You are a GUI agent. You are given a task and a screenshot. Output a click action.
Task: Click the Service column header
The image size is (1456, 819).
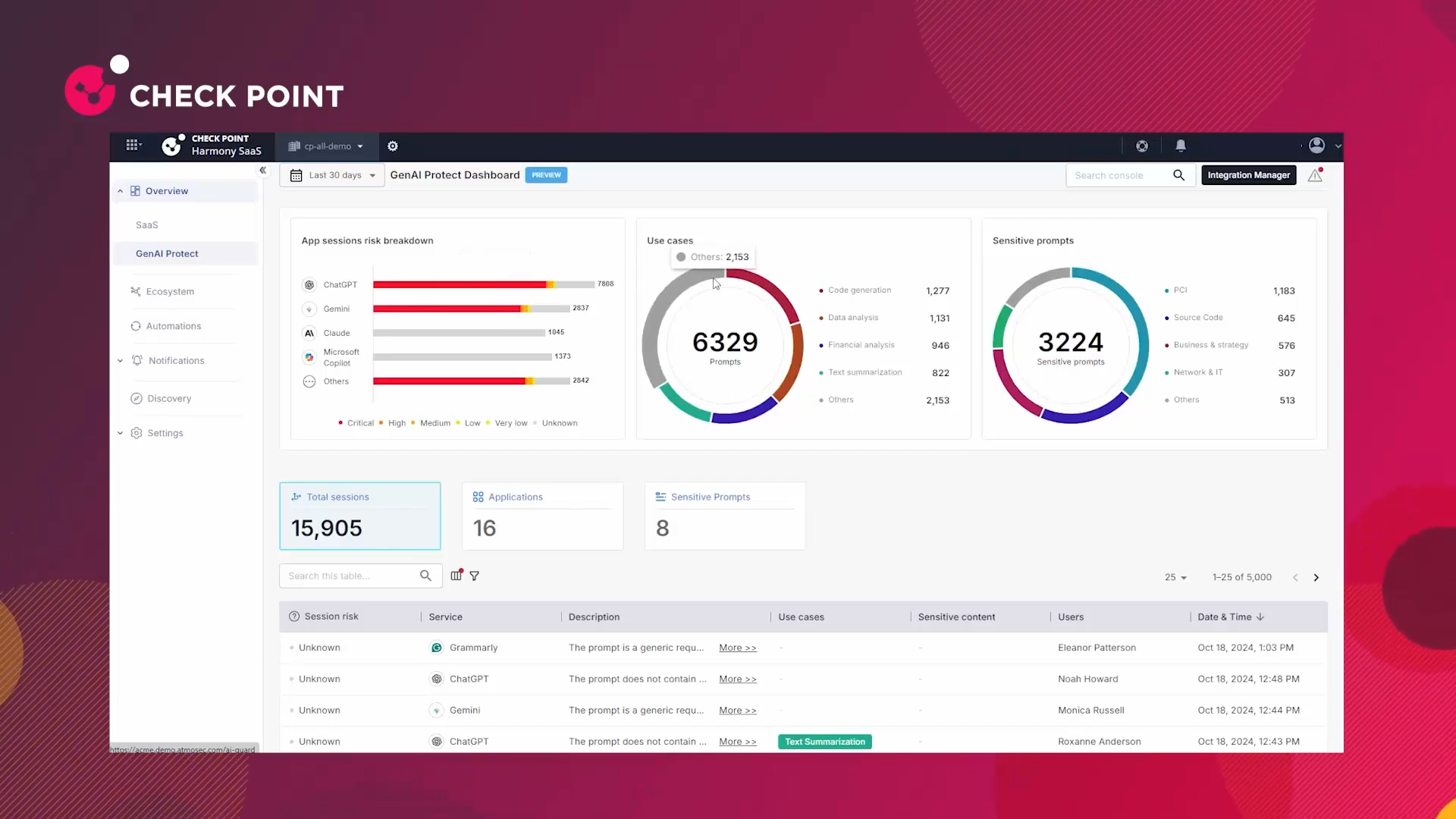pyautogui.click(x=445, y=617)
